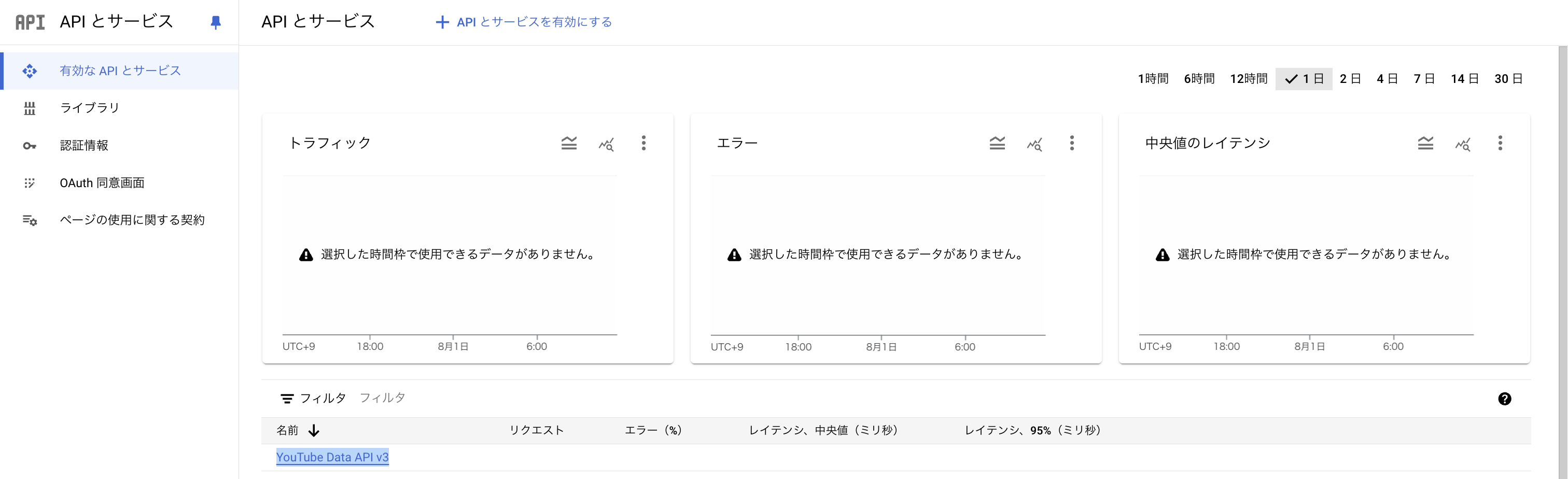This screenshot has width=1568, height=479.
Task: Select the 14 日 time range
Action: coord(1464,79)
